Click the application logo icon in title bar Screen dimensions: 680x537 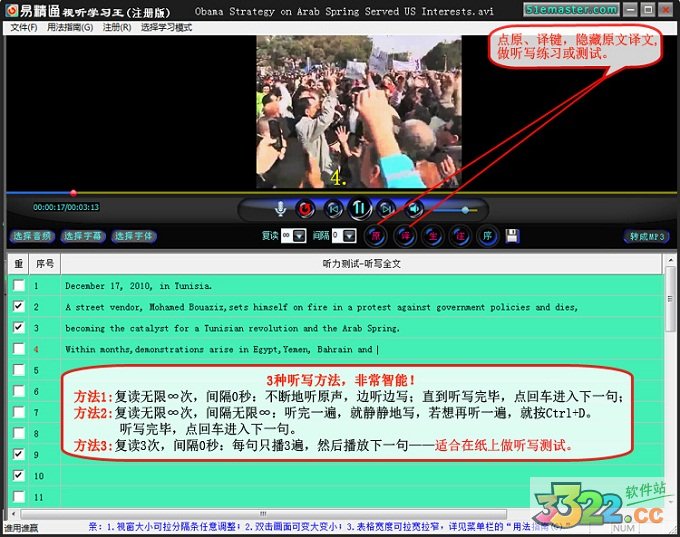point(12,10)
